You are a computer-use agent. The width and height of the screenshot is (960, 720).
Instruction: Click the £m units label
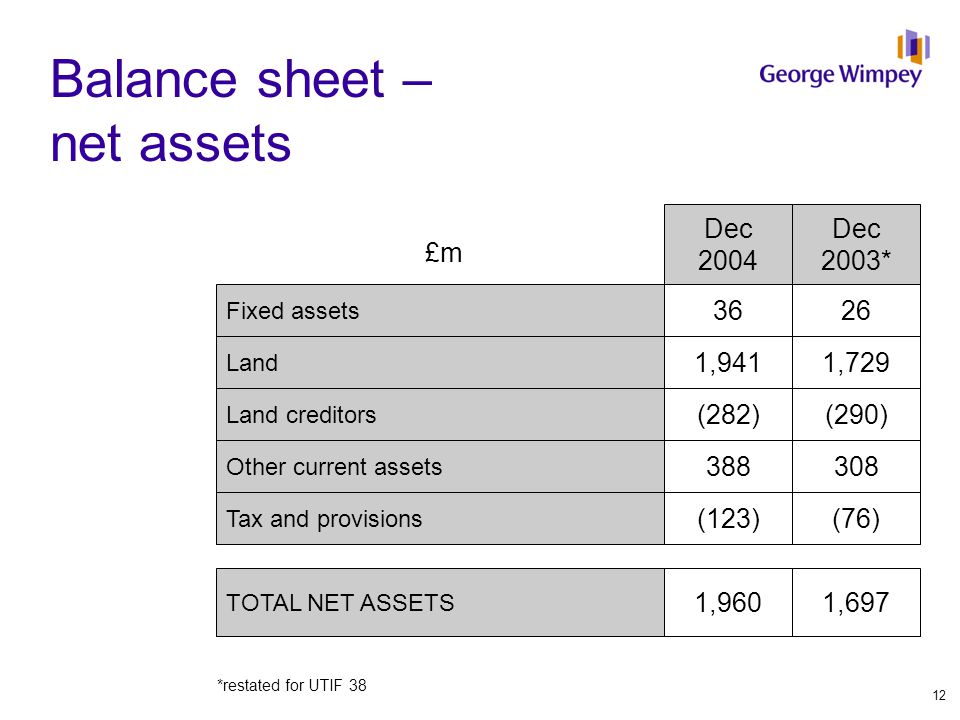[x=443, y=252]
